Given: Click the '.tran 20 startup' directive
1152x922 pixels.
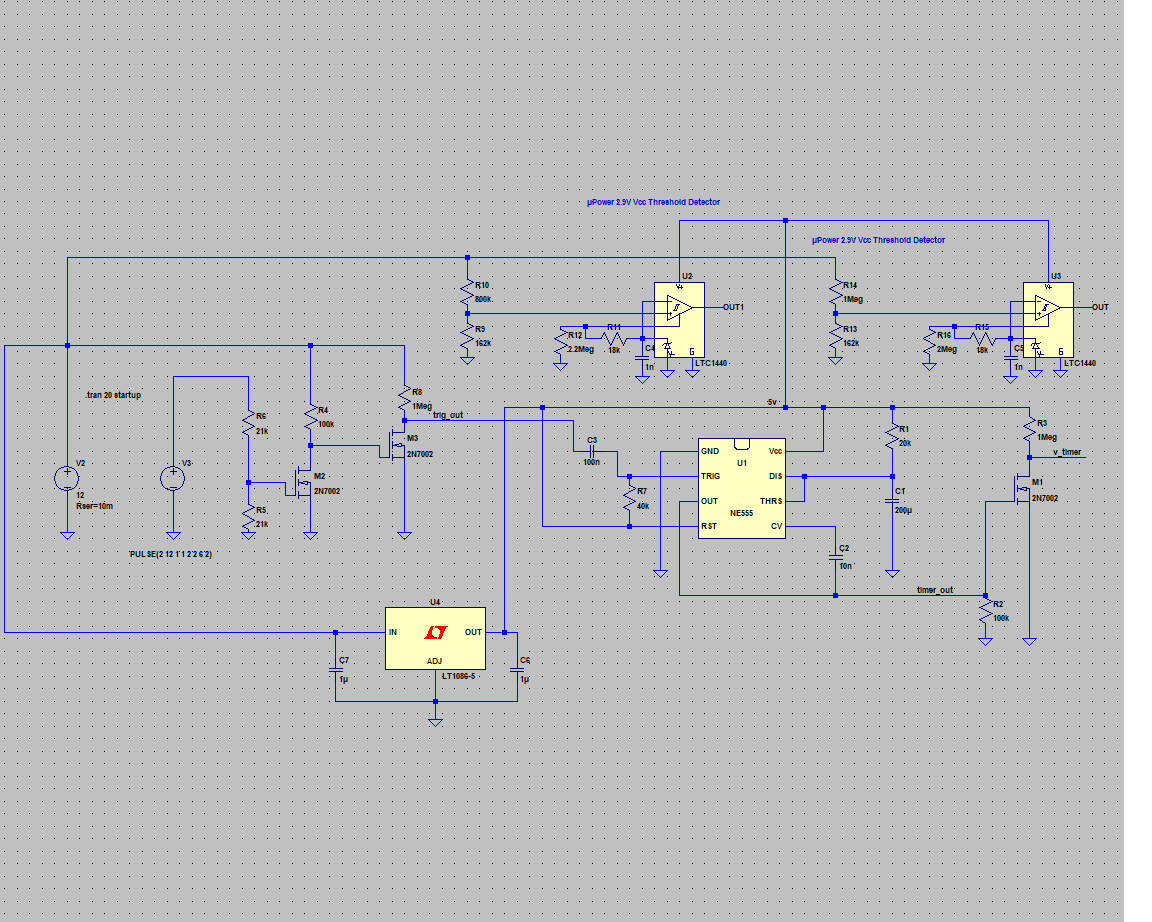Looking at the screenshot, I should pyautogui.click(x=113, y=395).
